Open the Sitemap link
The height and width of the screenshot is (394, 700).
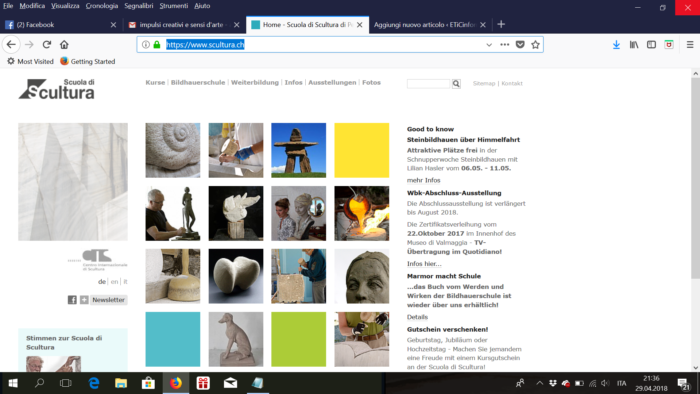[484, 83]
